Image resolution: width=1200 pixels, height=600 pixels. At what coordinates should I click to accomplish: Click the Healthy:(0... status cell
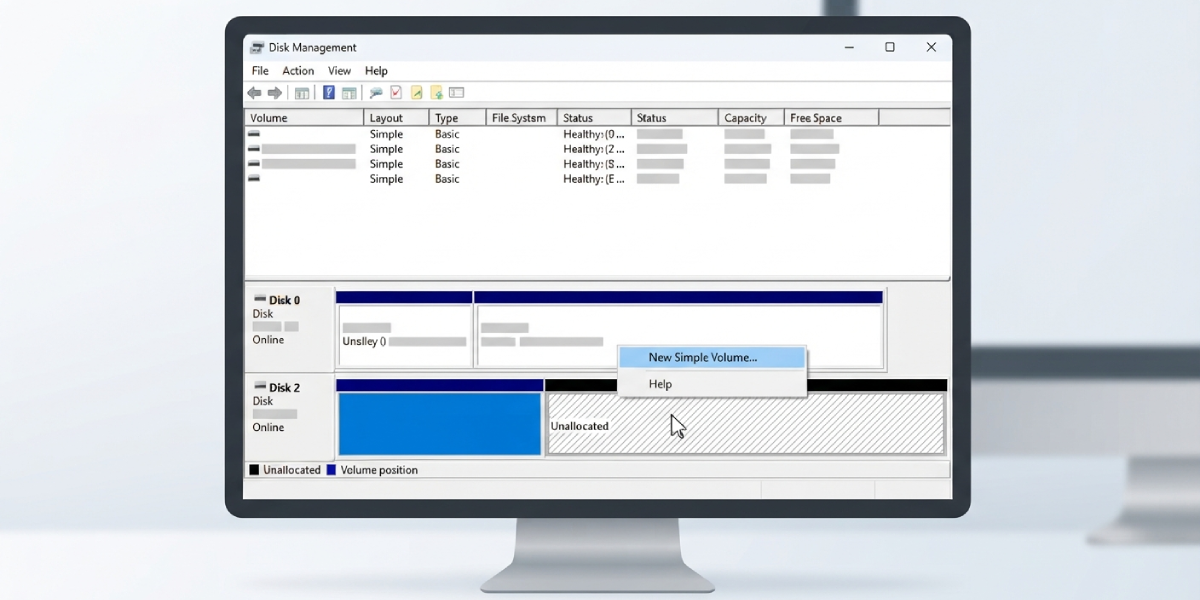click(593, 134)
